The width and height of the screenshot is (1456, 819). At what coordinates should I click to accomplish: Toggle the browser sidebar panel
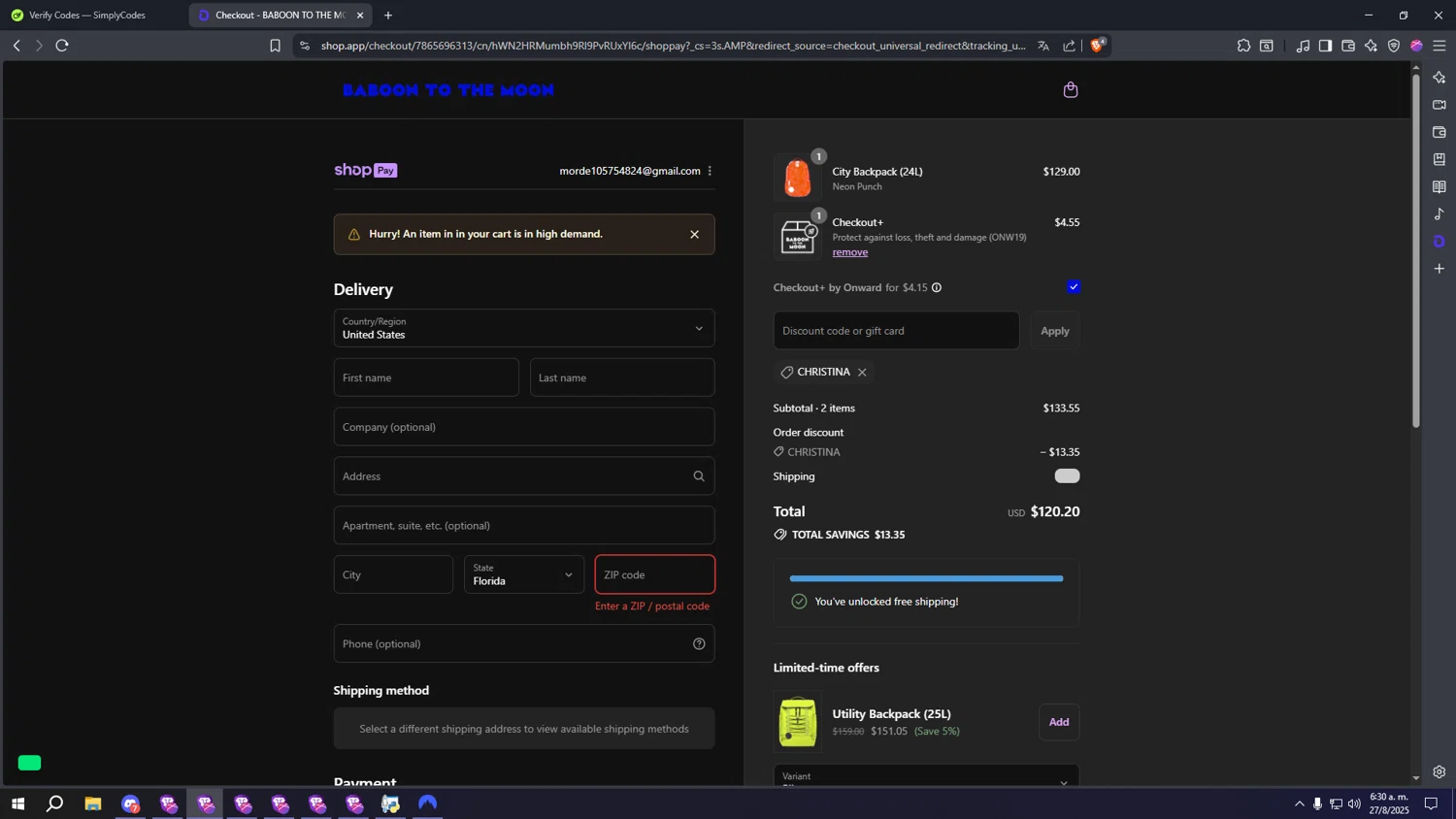[x=1325, y=46]
